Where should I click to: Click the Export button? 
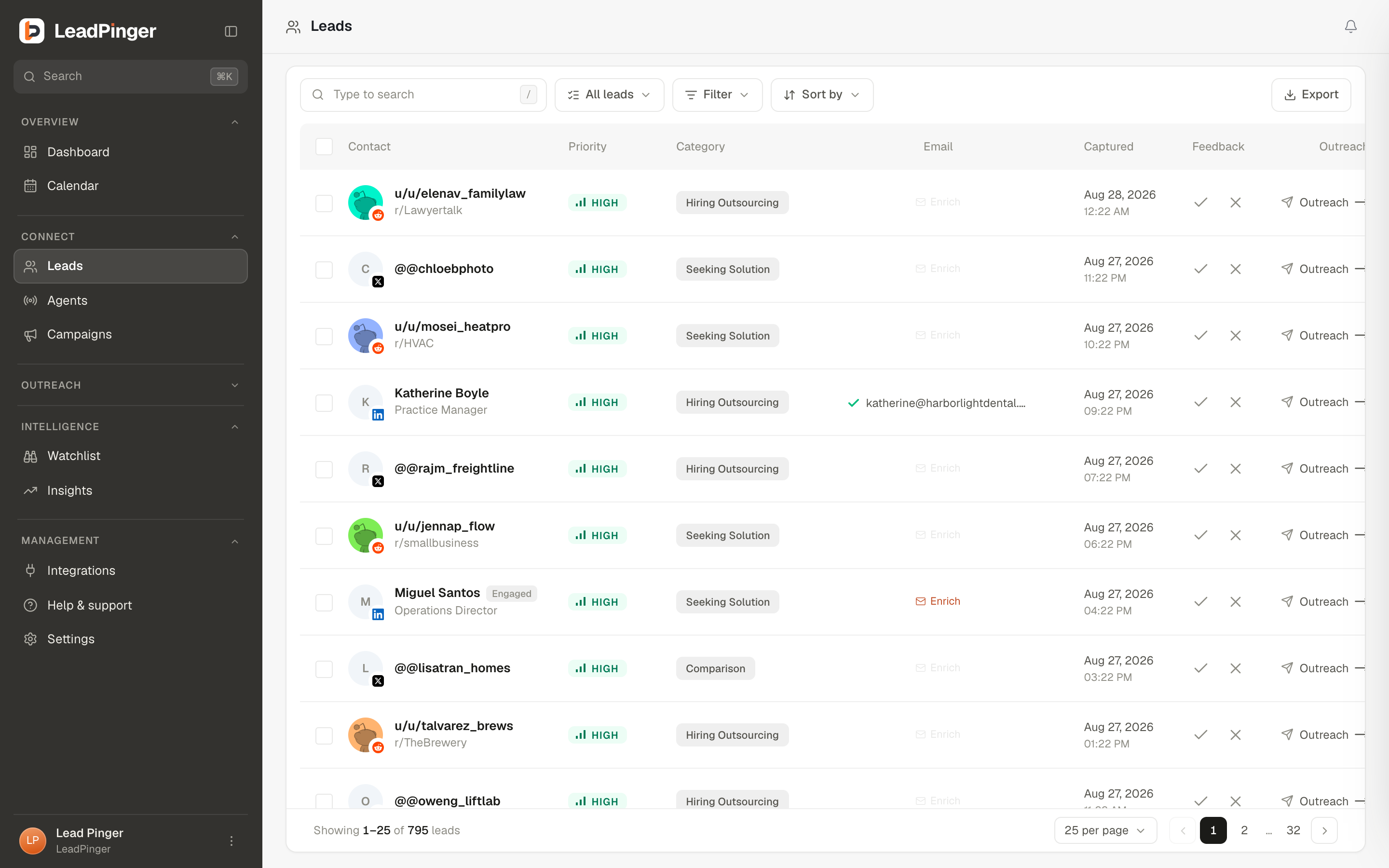(1311, 95)
